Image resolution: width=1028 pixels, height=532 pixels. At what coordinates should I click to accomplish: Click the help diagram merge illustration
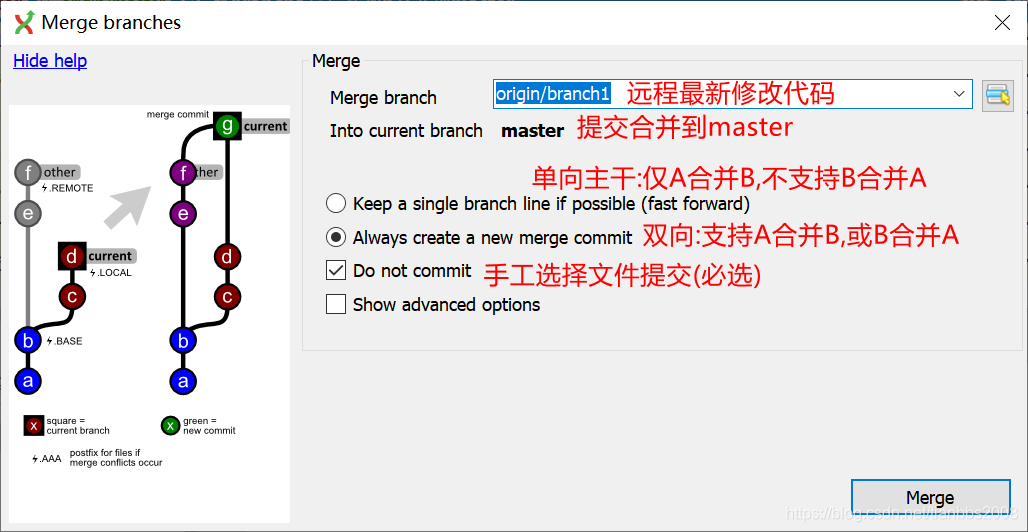click(149, 314)
